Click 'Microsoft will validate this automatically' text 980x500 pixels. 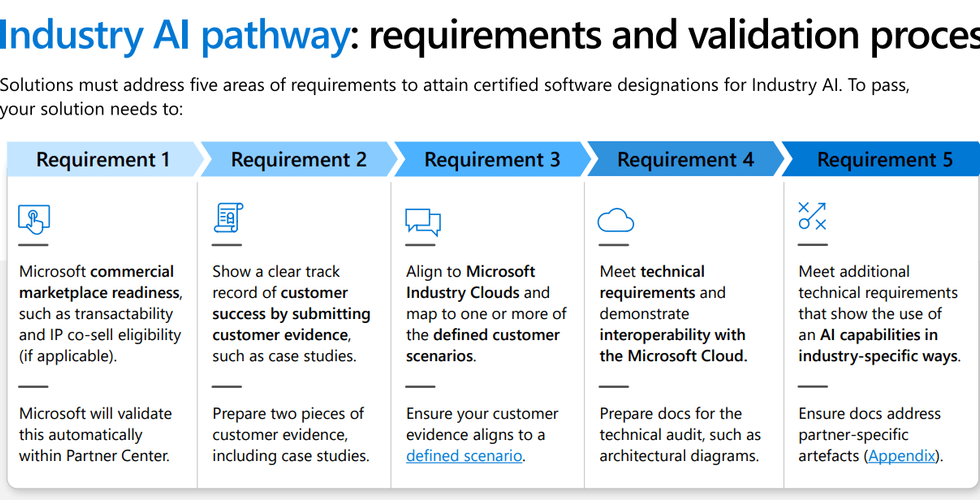point(95,435)
